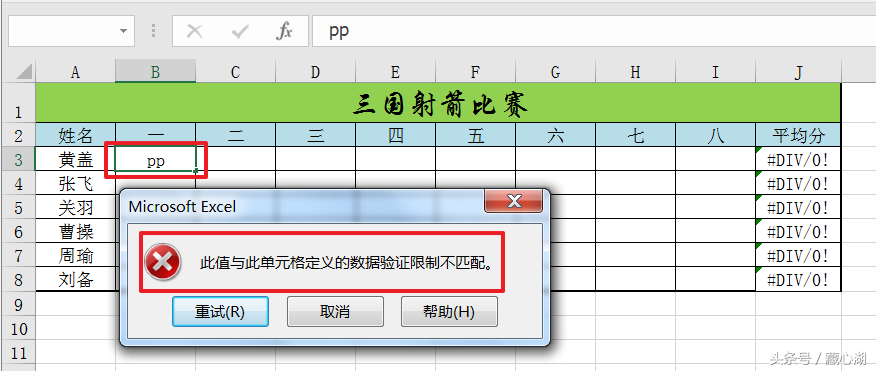Click the 姓名 header cell
The width and height of the screenshot is (876, 371).
click(75, 135)
